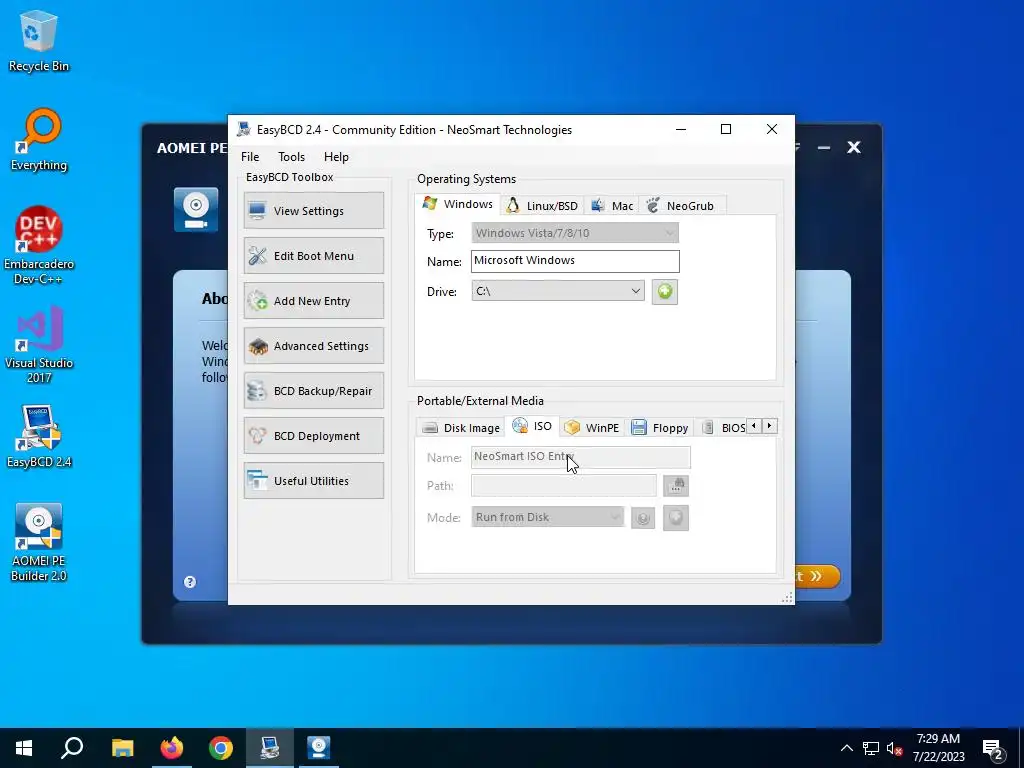
Task: Click the muted volume tray icon
Action: [894, 748]
